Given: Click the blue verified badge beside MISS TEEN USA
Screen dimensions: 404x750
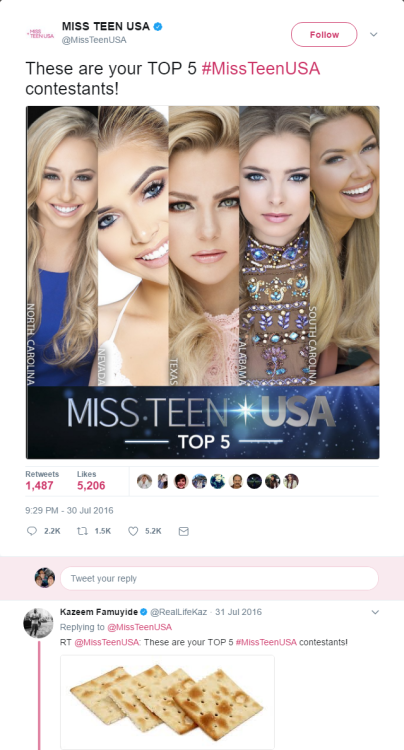Looking at the screenshot, I should point(157,27).
